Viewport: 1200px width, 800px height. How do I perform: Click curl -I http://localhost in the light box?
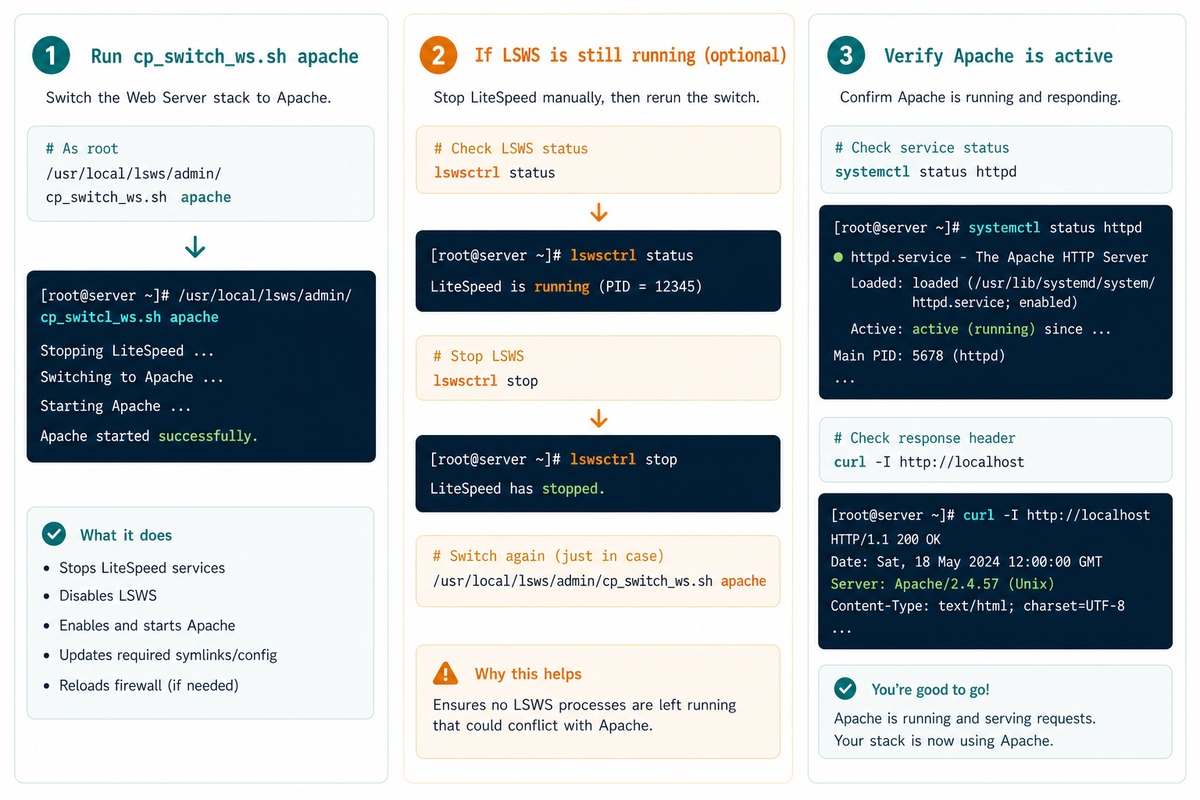929,462
